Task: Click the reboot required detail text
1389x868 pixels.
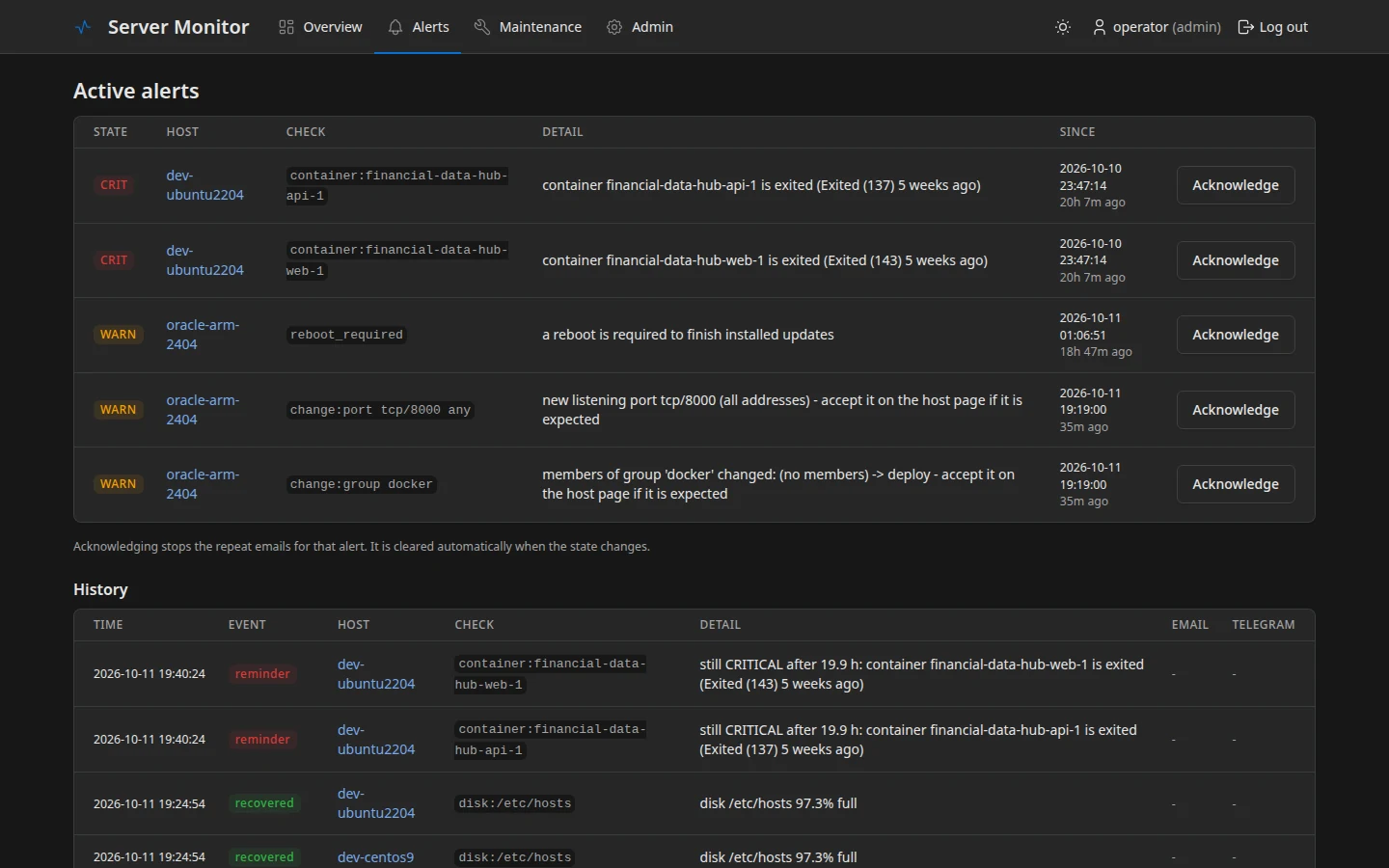Action: click(688, 335)
